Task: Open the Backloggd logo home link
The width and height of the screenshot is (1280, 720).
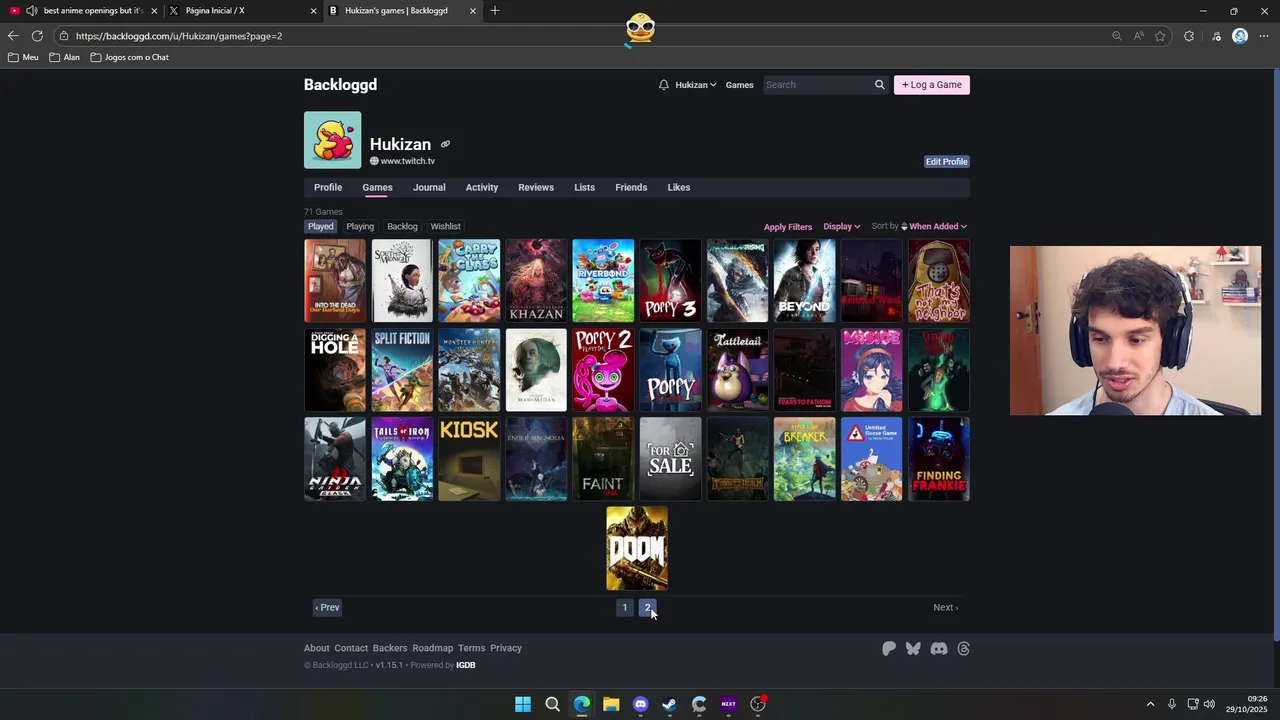Action: coord(340,85)
